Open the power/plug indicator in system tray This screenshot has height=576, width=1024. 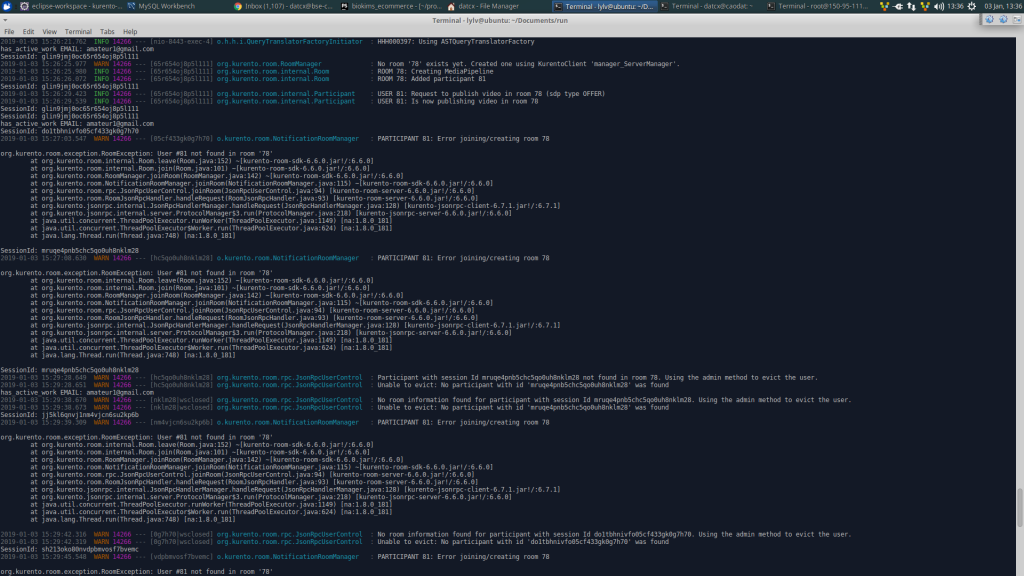(898, 6)
